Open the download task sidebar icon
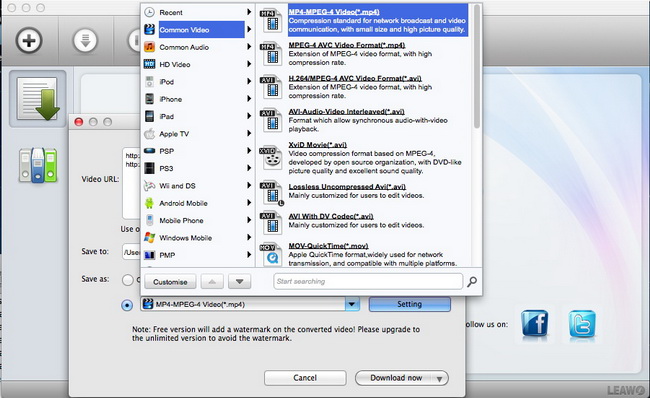 [x=38, y=99]
